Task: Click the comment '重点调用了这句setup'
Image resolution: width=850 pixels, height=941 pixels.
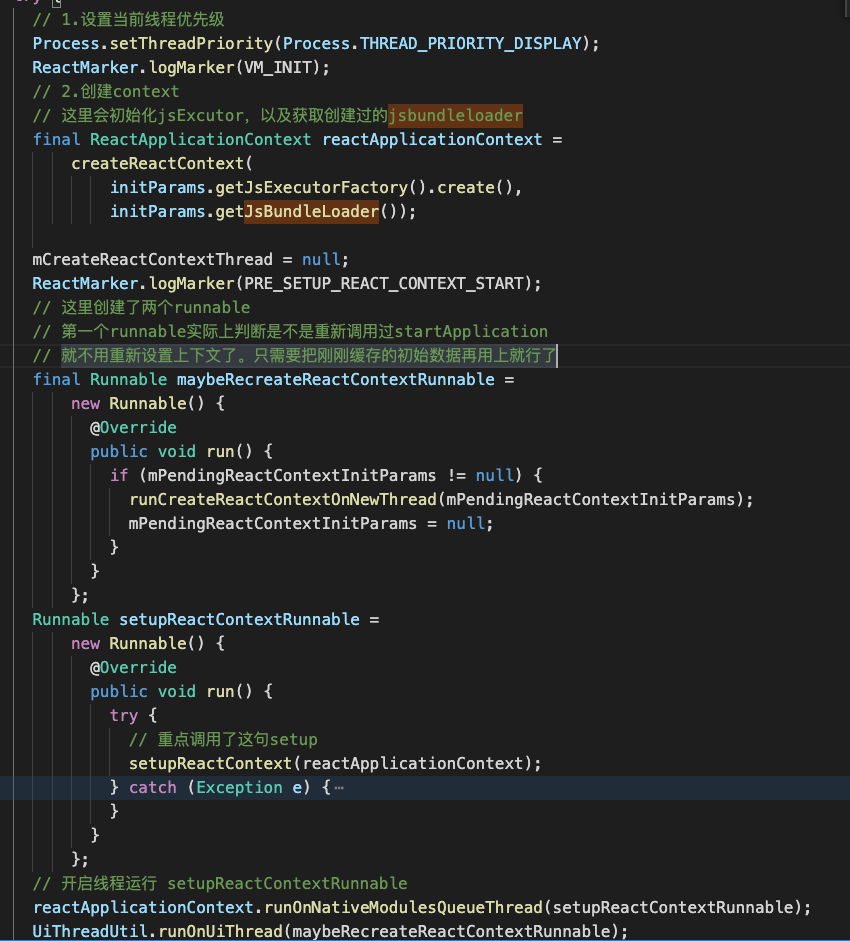Action: click(224, 740)
